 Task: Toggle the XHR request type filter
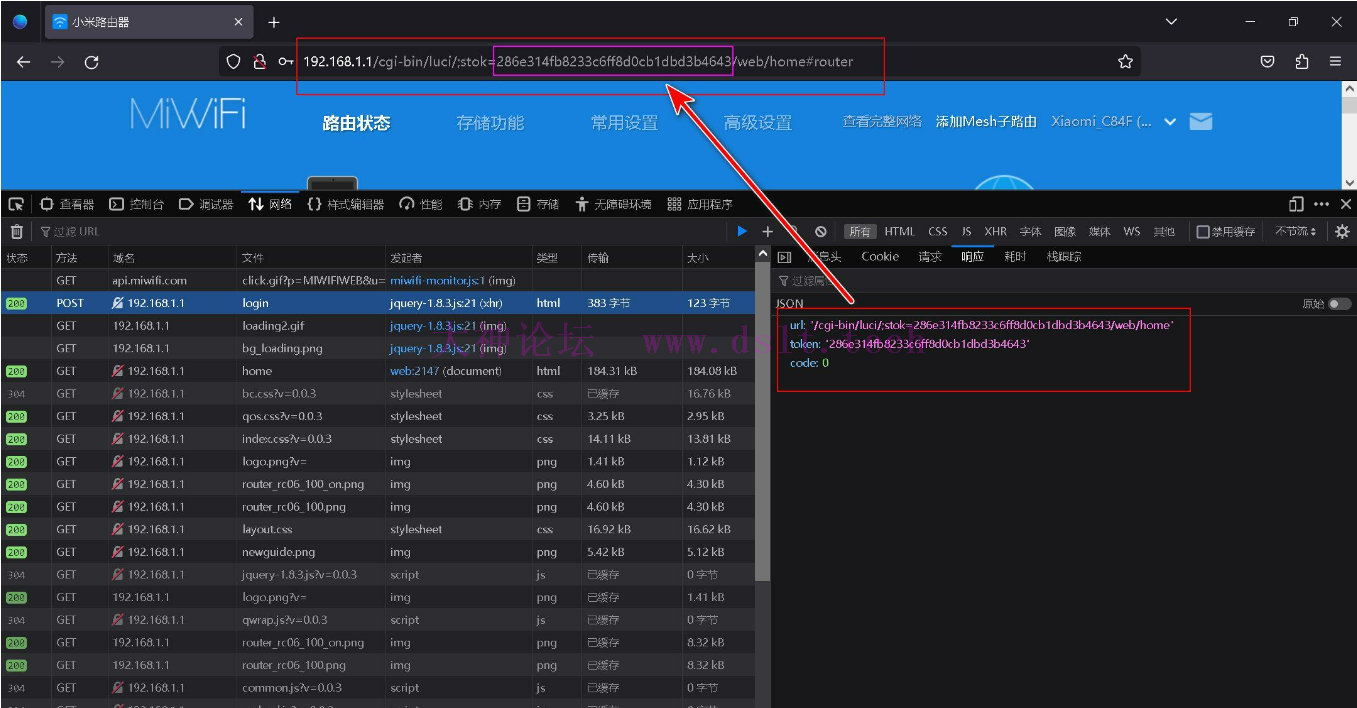995,232
